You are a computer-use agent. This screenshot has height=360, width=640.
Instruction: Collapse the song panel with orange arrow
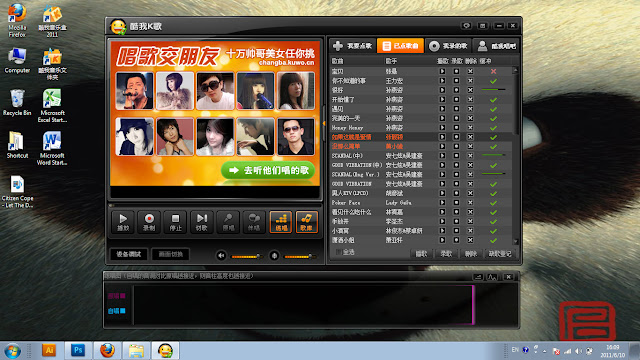(x=324, y=123)
